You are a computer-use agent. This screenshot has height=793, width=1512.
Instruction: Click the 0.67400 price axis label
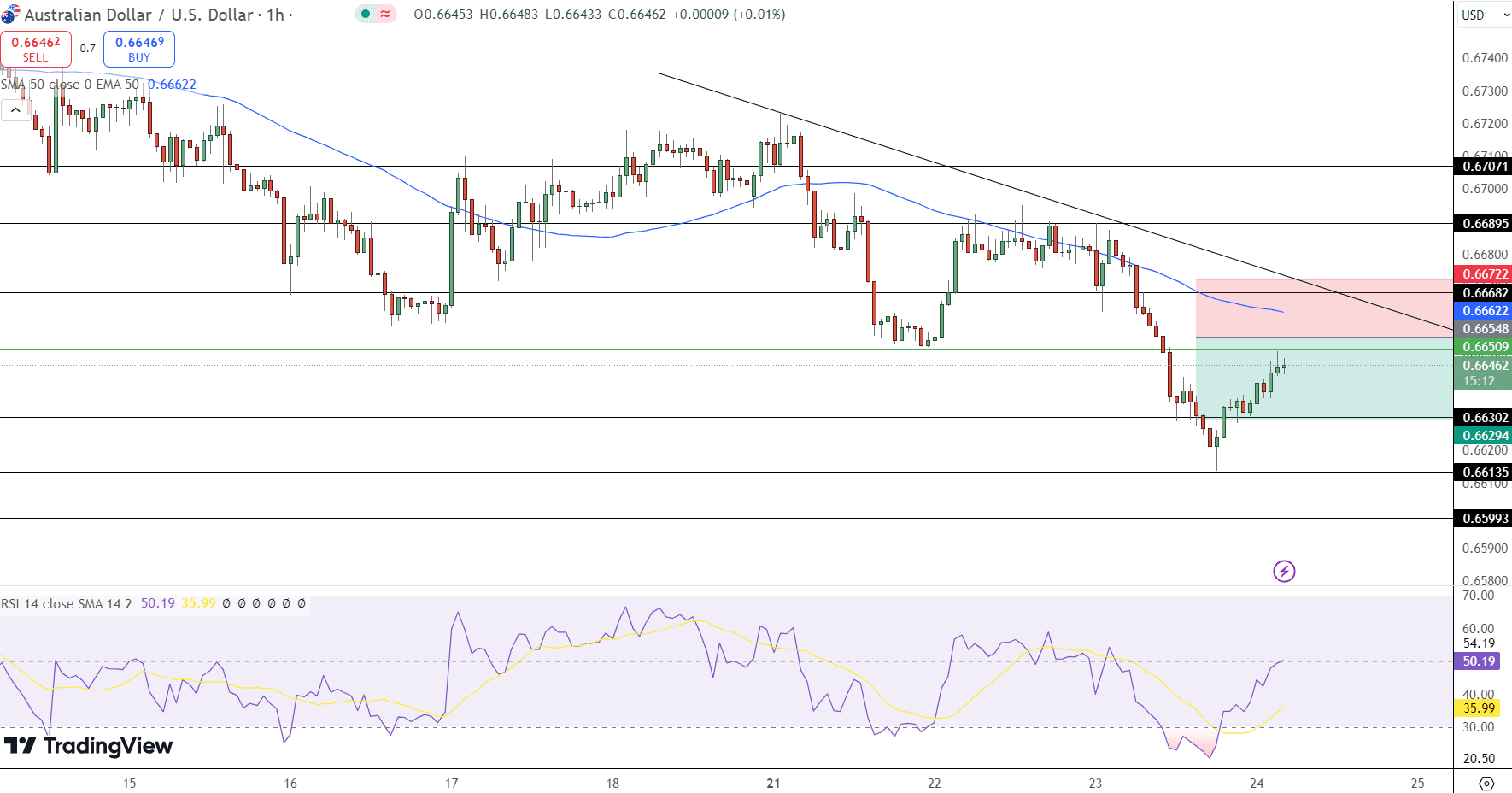coord(1486,58)
